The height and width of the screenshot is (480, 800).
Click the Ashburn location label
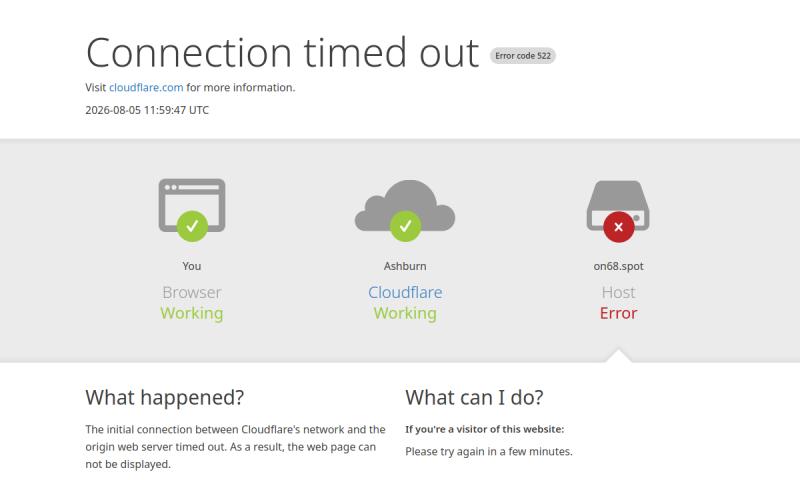point(405,266)
